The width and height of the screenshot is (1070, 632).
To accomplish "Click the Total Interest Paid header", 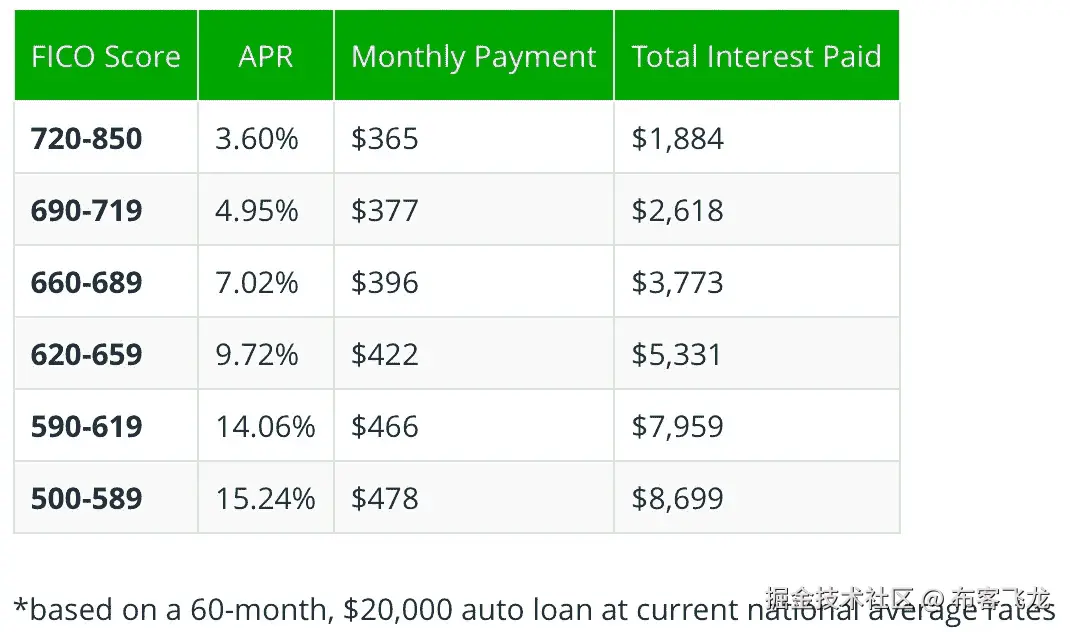I will click(756, 57).
